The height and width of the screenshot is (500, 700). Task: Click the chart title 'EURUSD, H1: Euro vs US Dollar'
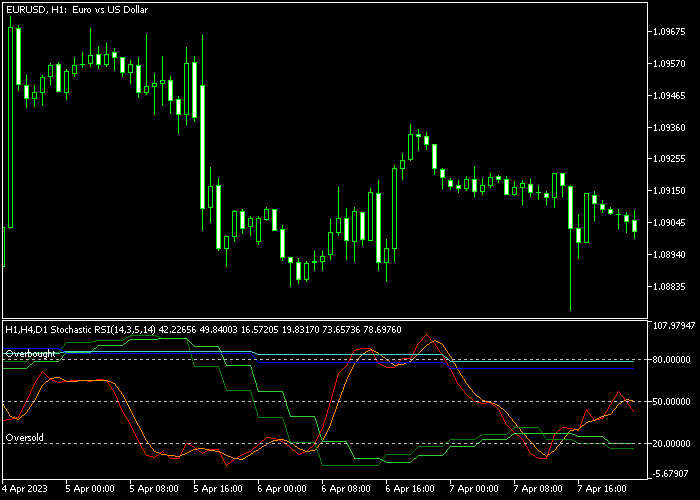point(77,9)
